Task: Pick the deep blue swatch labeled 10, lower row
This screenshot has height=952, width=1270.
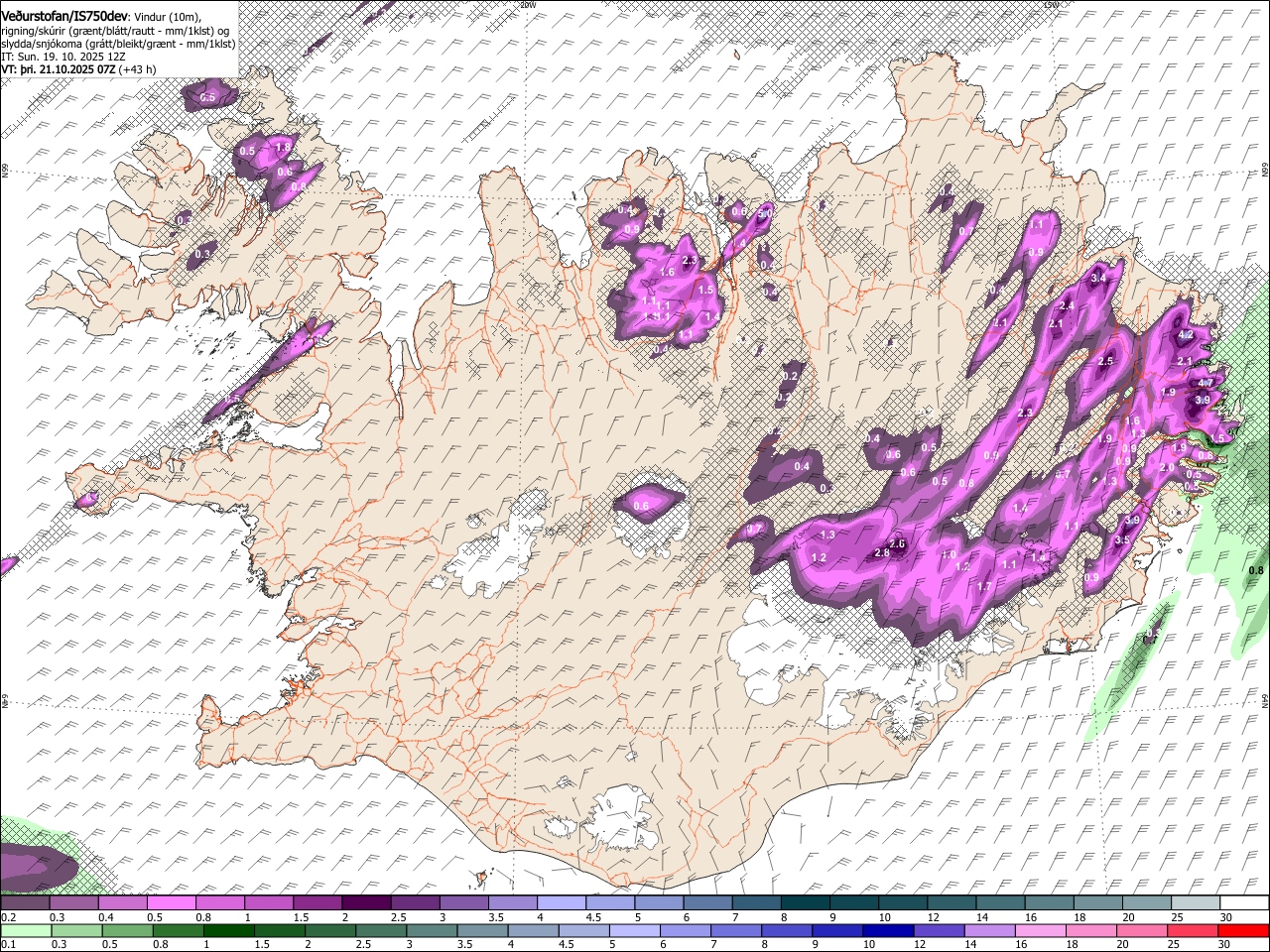Action: click(888, 930)
